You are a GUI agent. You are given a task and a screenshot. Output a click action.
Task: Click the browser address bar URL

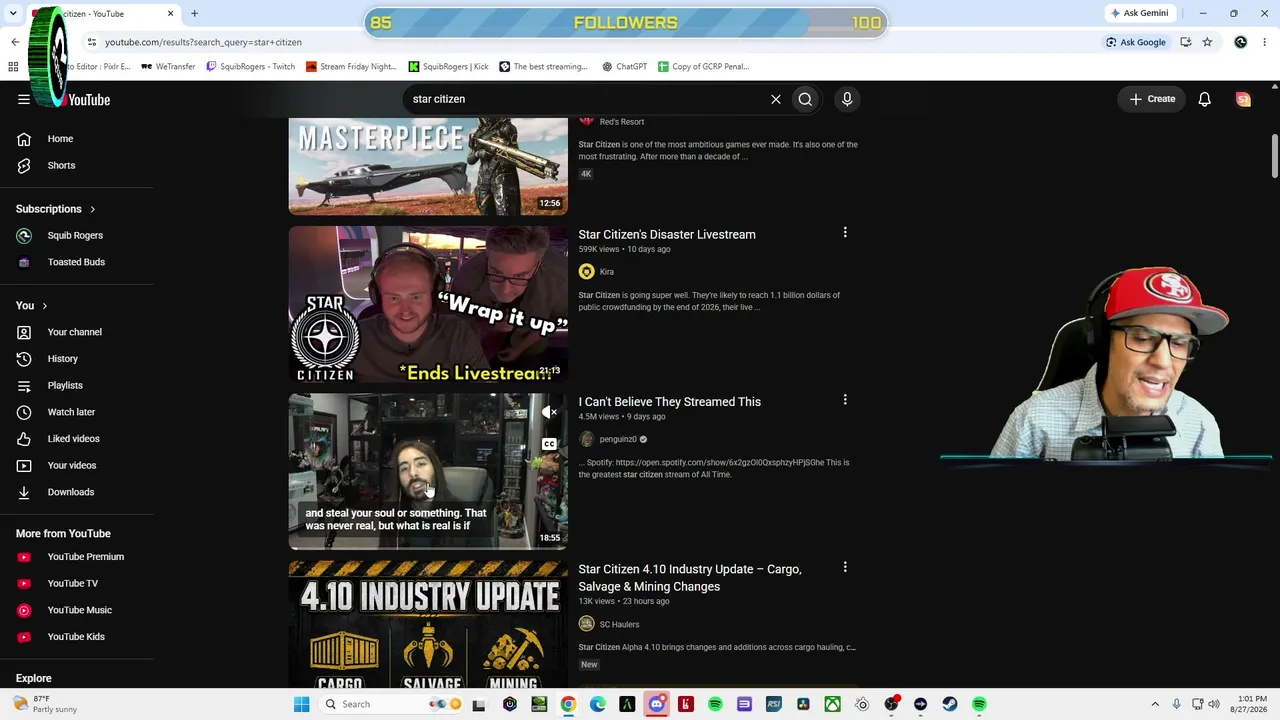(x=203, y=42)
